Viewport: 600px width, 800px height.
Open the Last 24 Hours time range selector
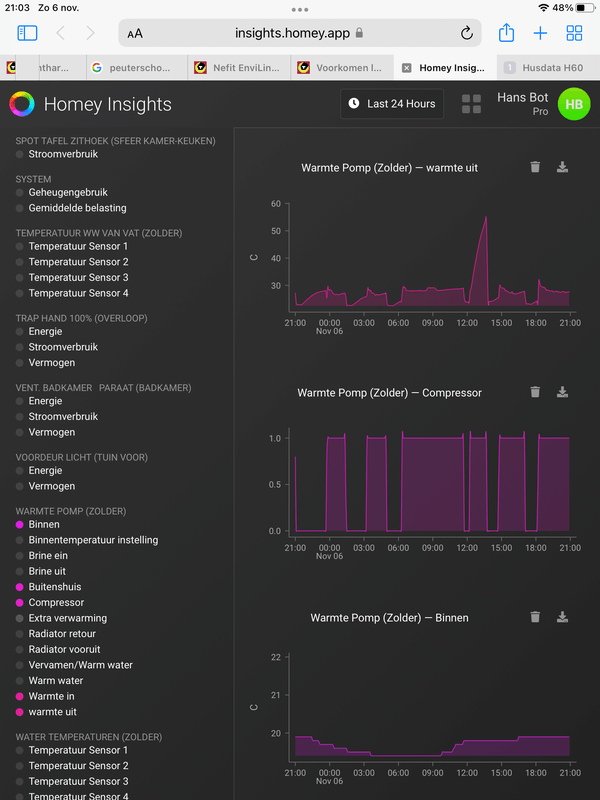(x=391, y=104)
